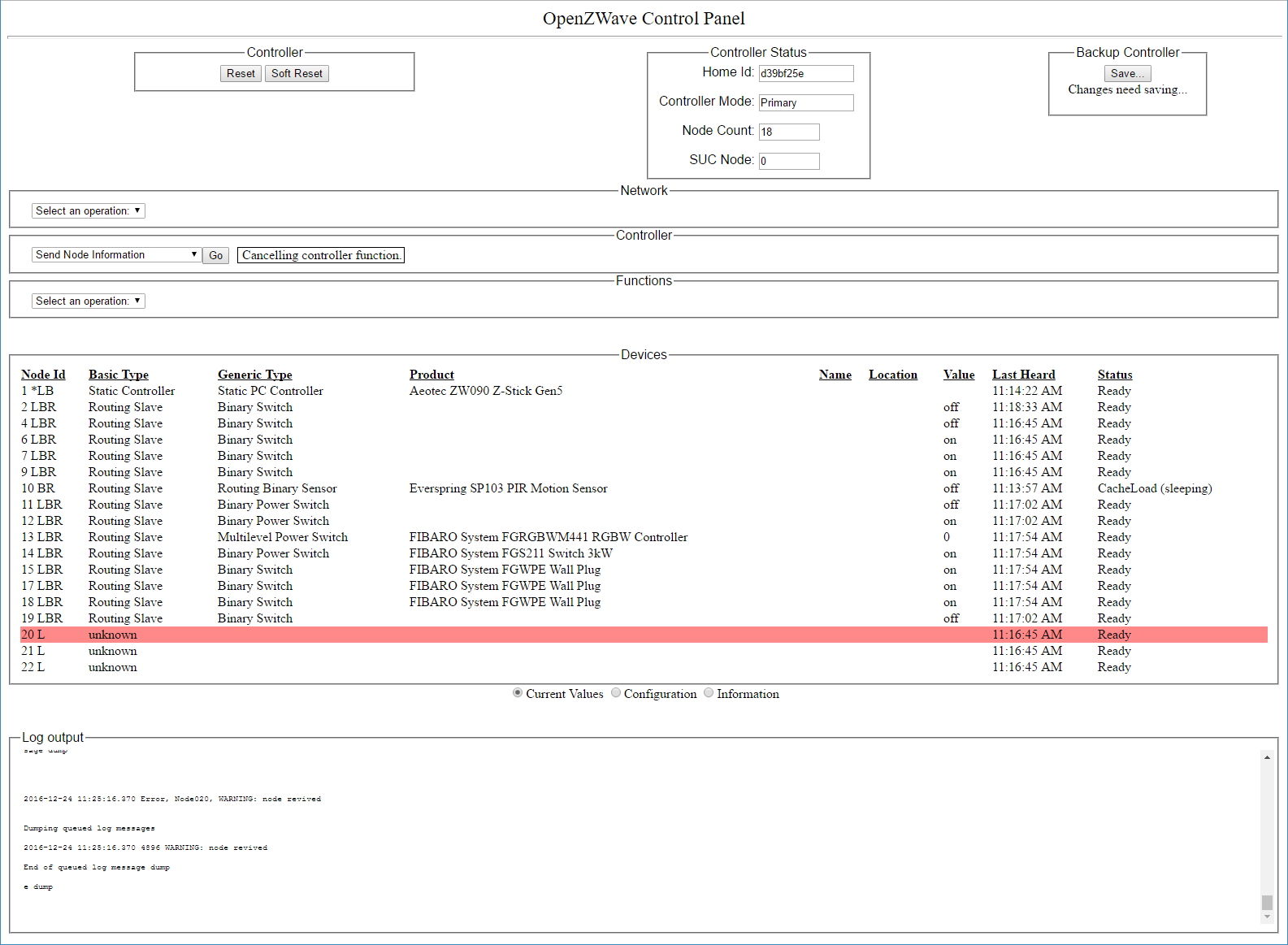
Task: Click the log scrollbar up arrow
Action: [1267, 757]
